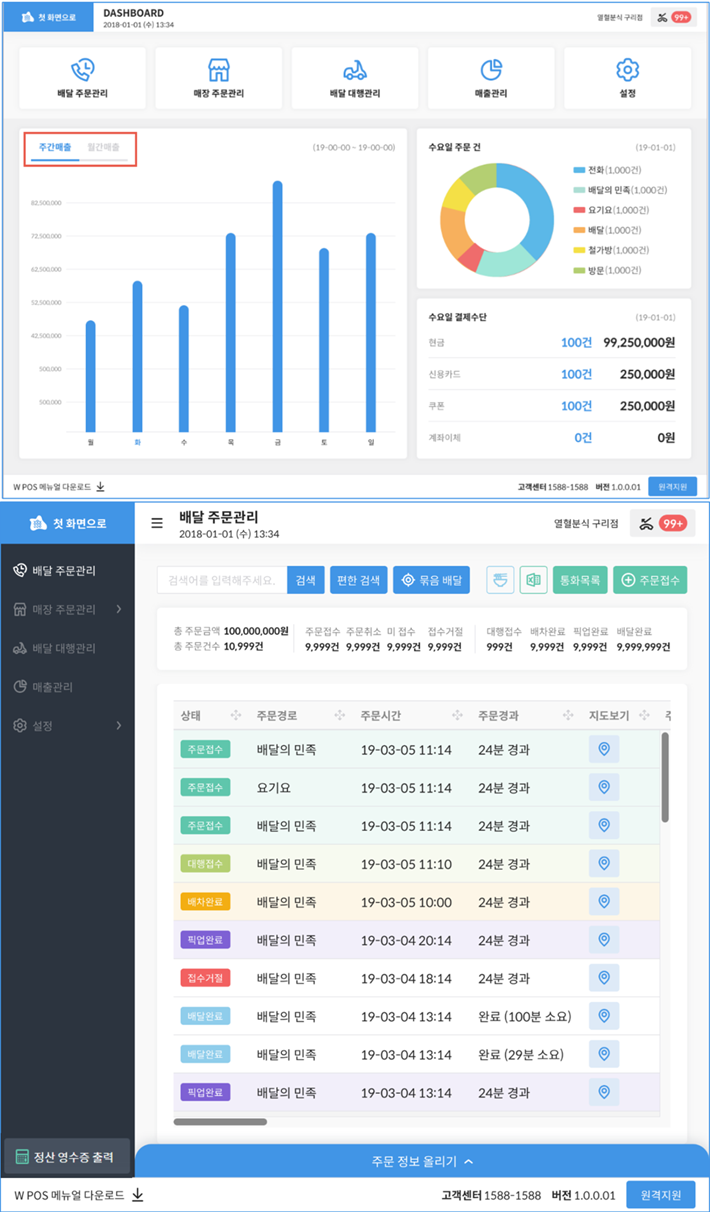
Task: Click the move handle on the 지도보기 column
Action: [645, 715]
